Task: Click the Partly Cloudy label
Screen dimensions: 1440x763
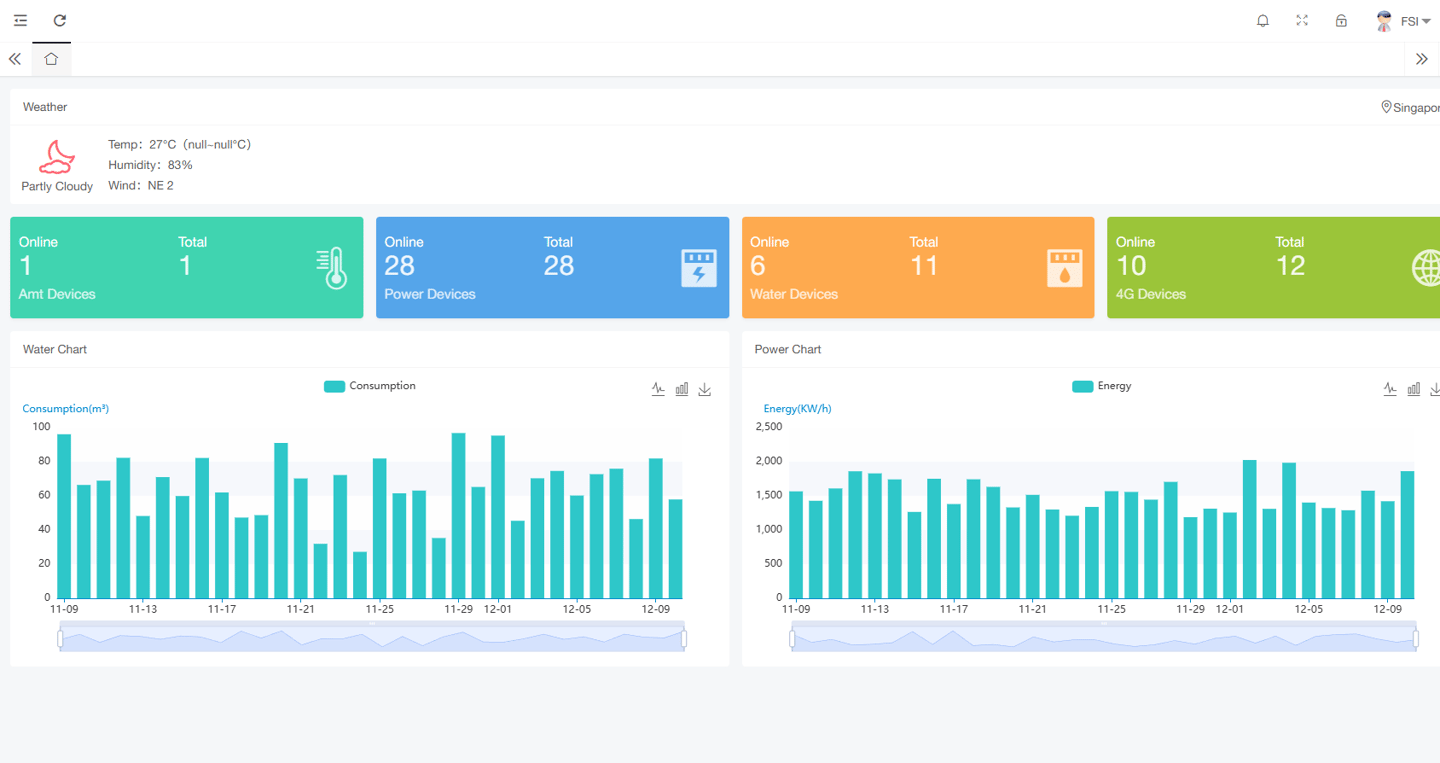Action: point(57,187)
